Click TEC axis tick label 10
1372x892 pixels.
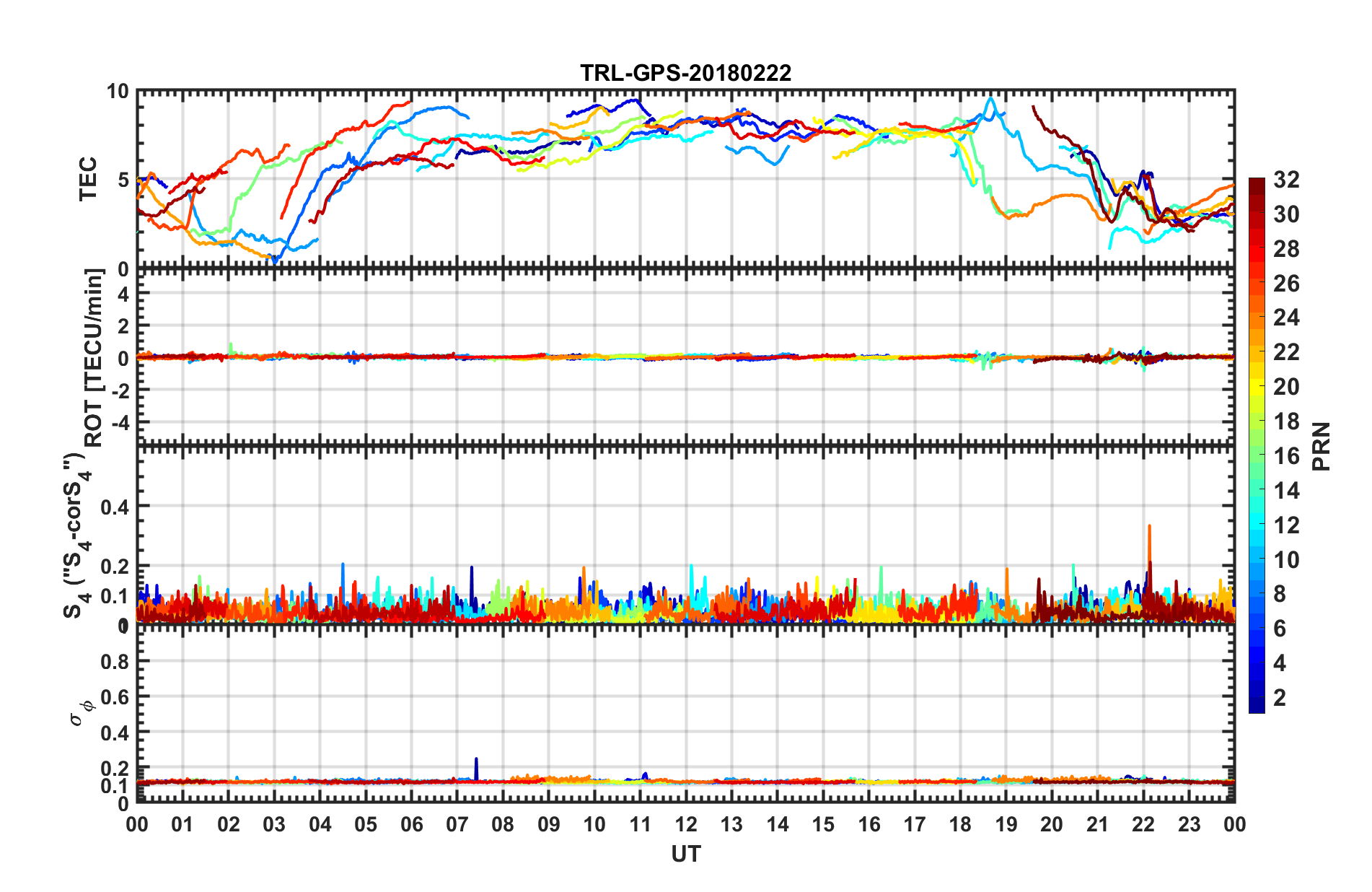pyautogui.click(x=118, y=92)
